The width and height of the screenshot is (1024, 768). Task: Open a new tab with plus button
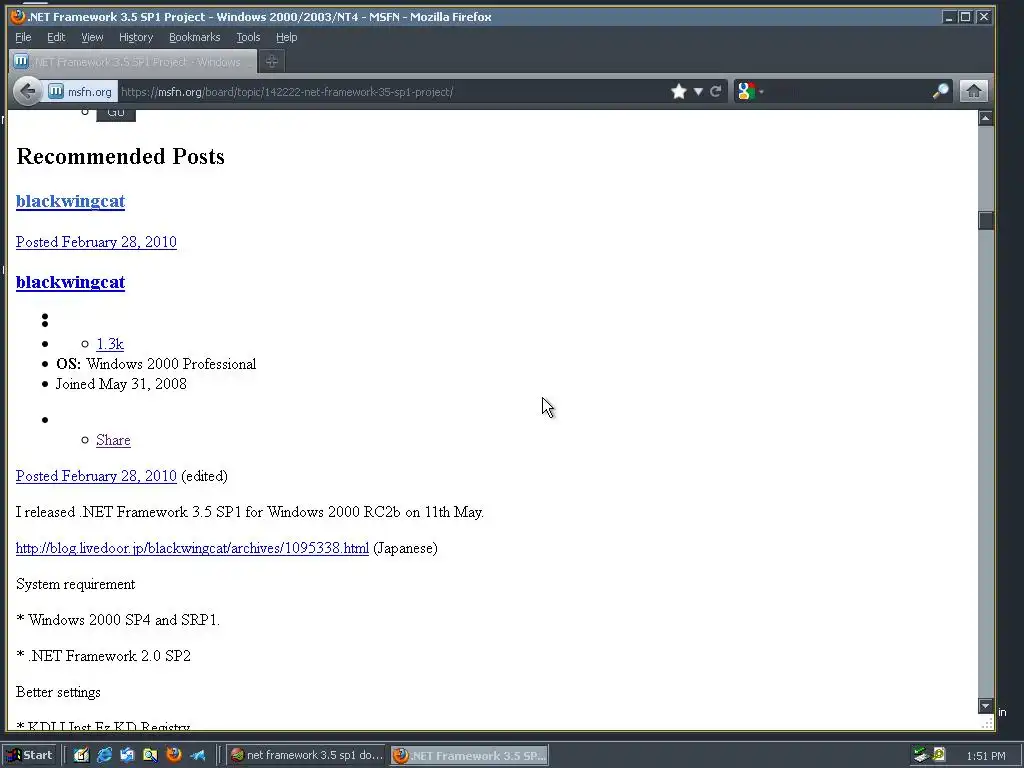tap(272, 61)
